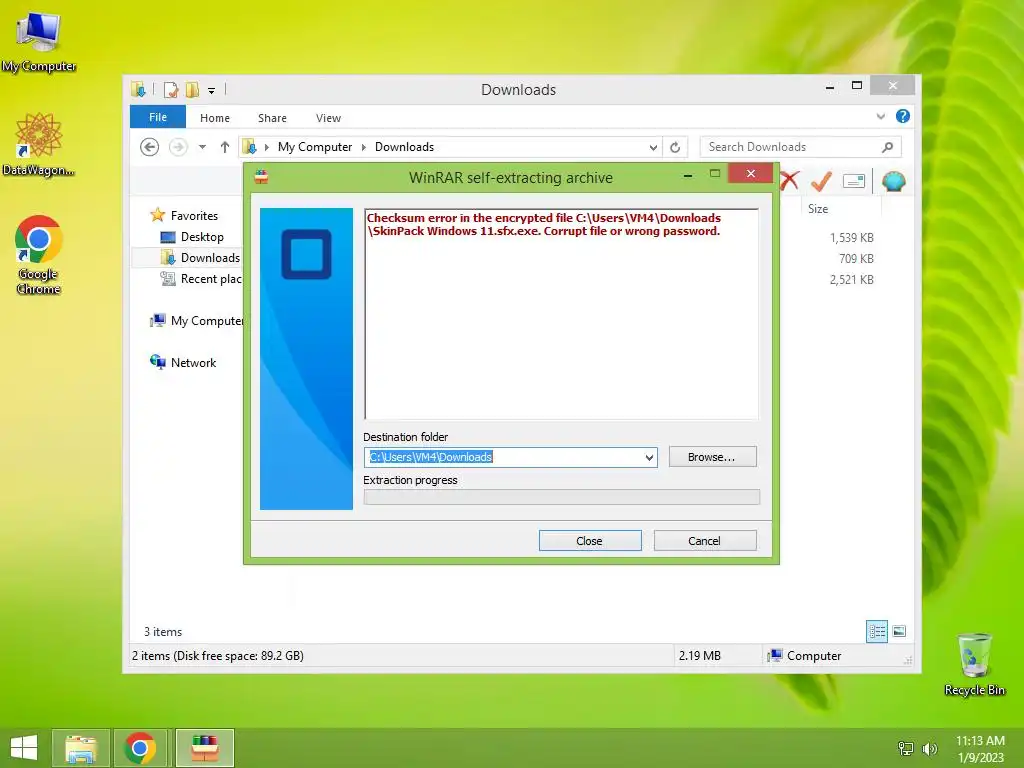The image size is (1024, 768).
Task: Open Destination folder combo dropdown arrow
Action: (x=649, y=457)
